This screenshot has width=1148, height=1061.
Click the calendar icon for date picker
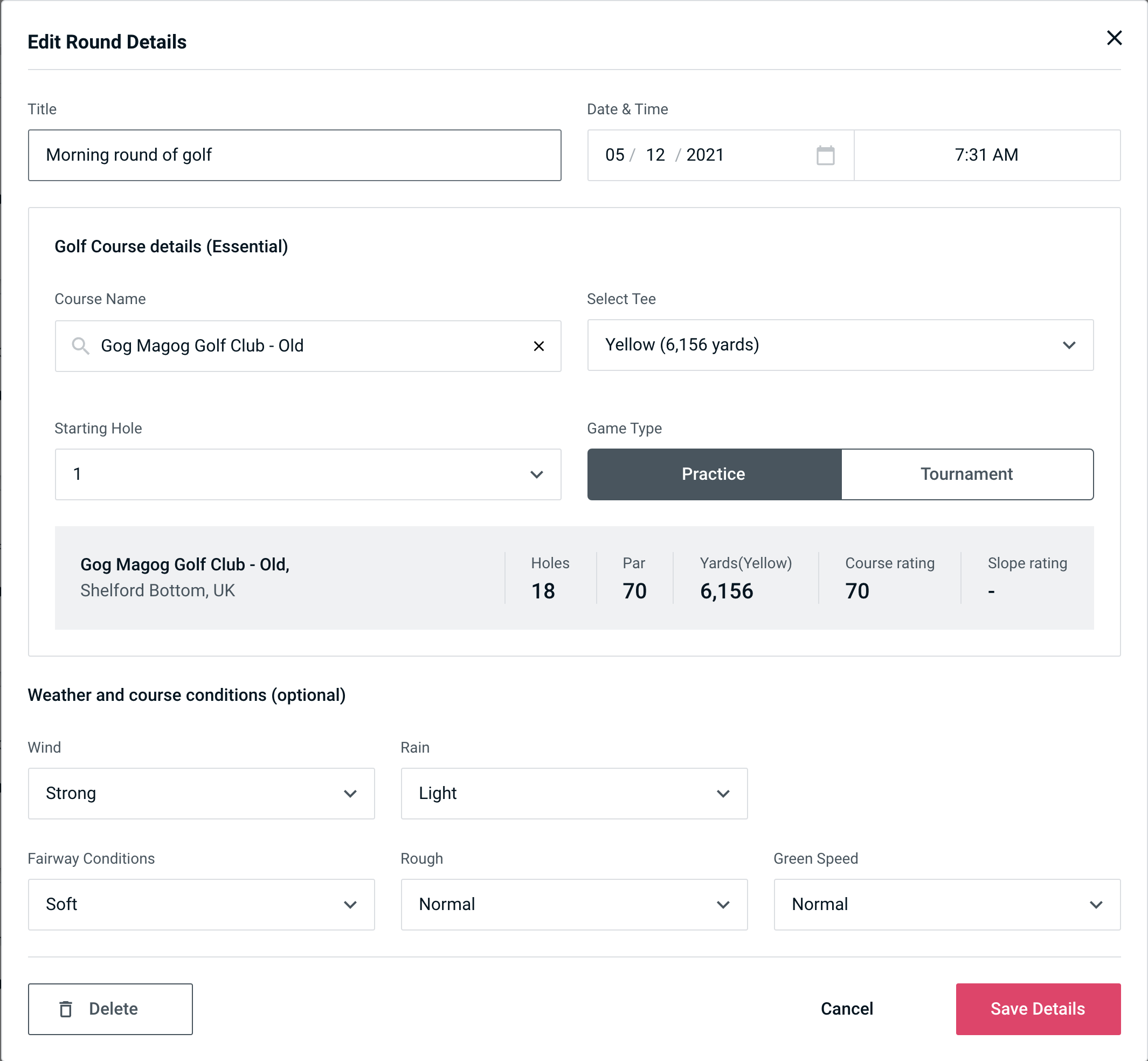click(x=826, y=155)
